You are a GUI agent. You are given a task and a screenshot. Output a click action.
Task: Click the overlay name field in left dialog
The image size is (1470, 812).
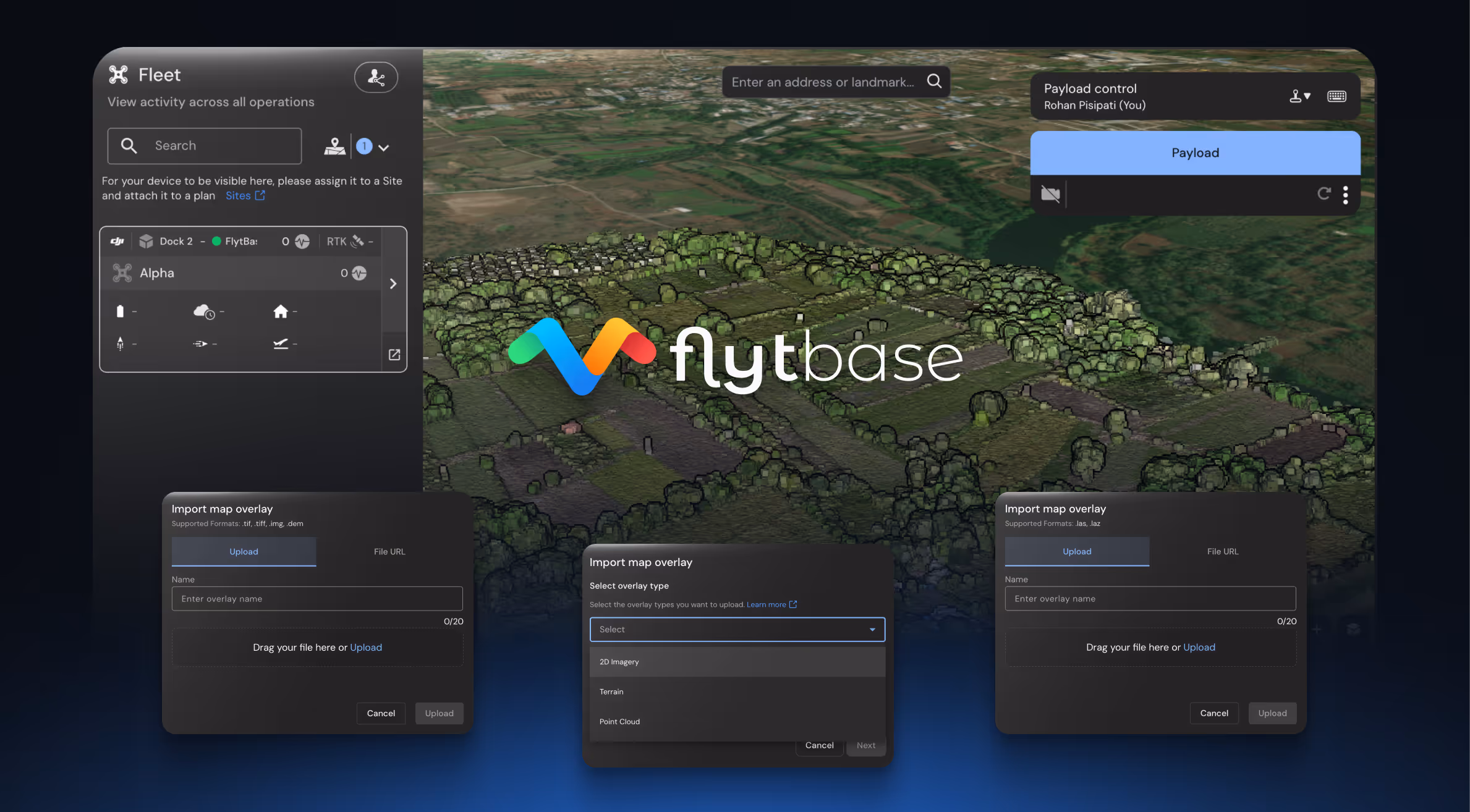pyautogui.click(x=317, y=599)
